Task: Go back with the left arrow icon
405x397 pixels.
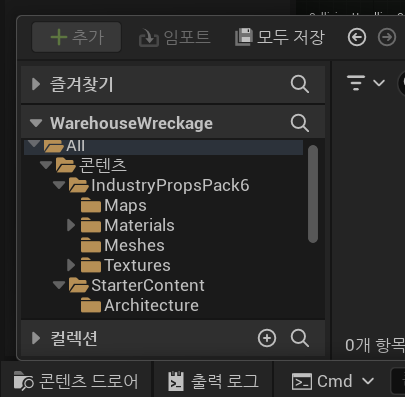Action: (x=357, y=37)
